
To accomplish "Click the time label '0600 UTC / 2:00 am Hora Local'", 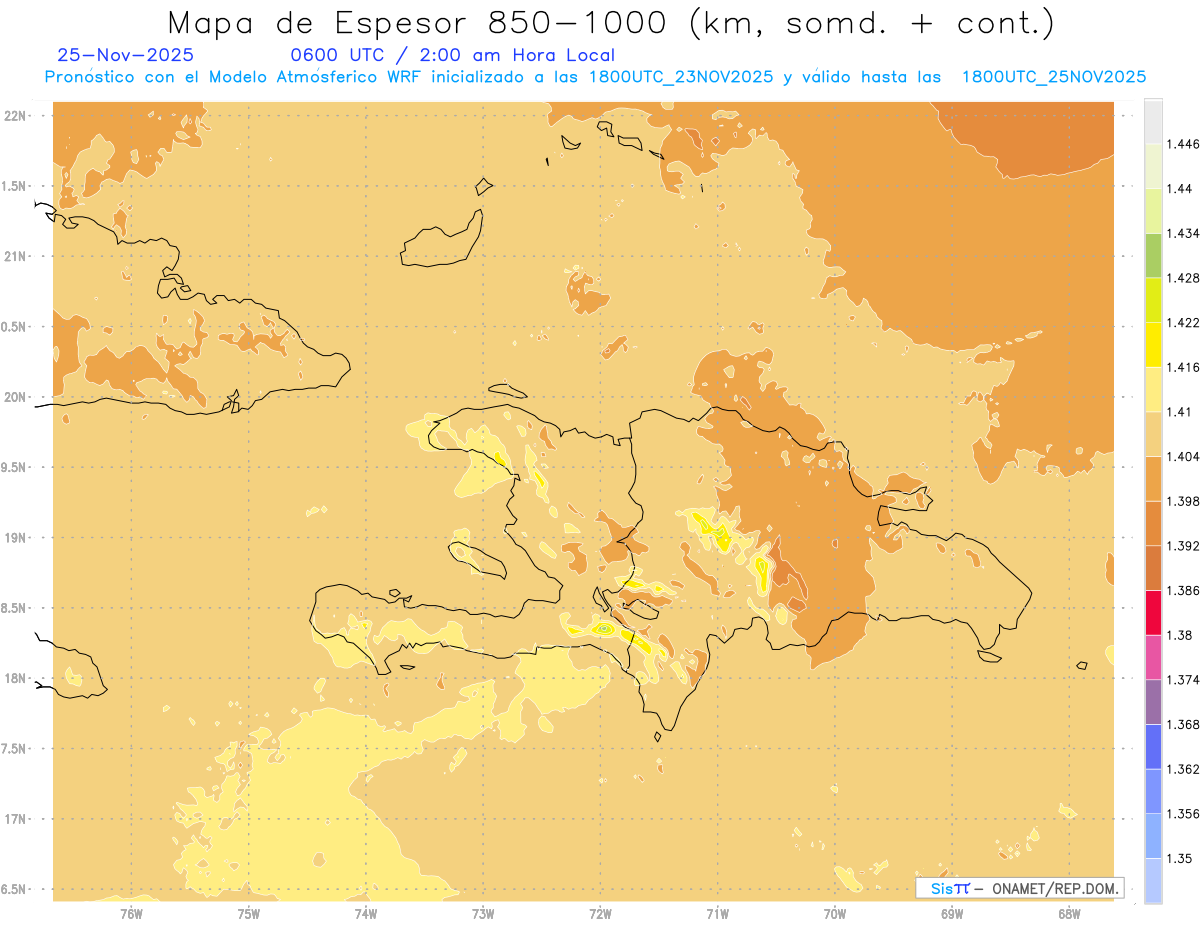I will [452, 55].
